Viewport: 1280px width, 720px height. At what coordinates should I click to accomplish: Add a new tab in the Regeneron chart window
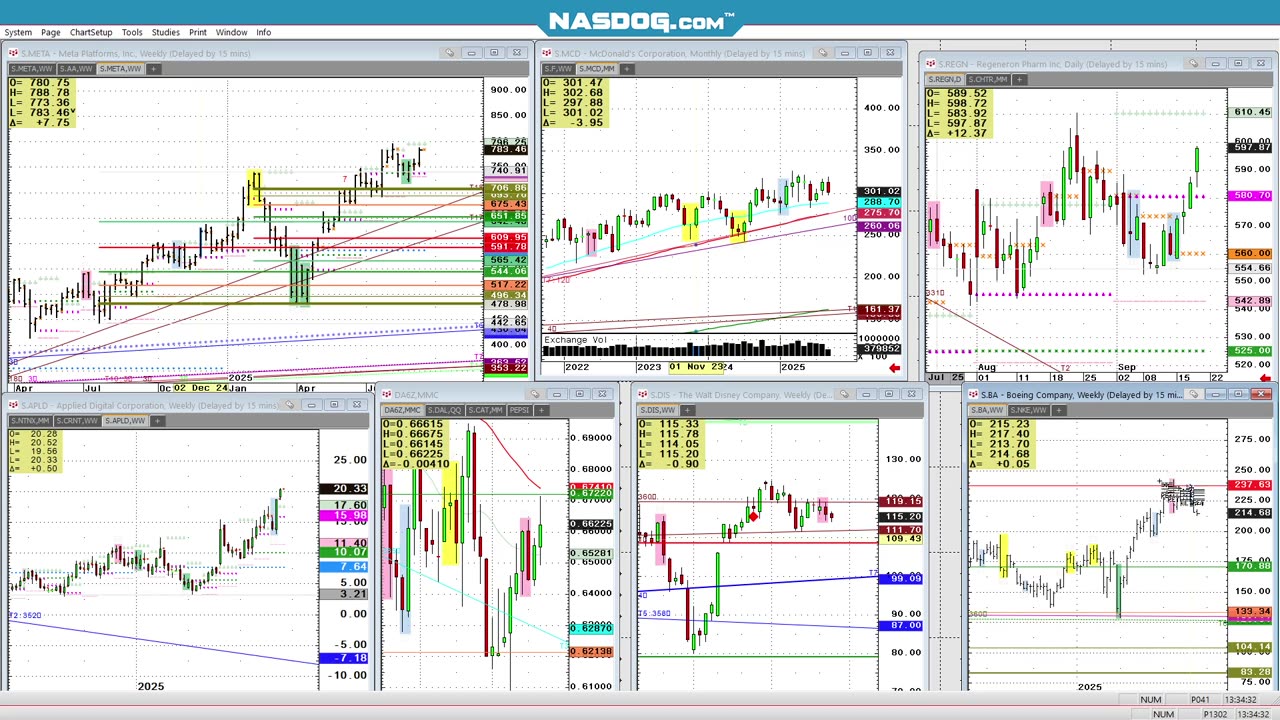pyautogui.click(x=1018, y=80)
